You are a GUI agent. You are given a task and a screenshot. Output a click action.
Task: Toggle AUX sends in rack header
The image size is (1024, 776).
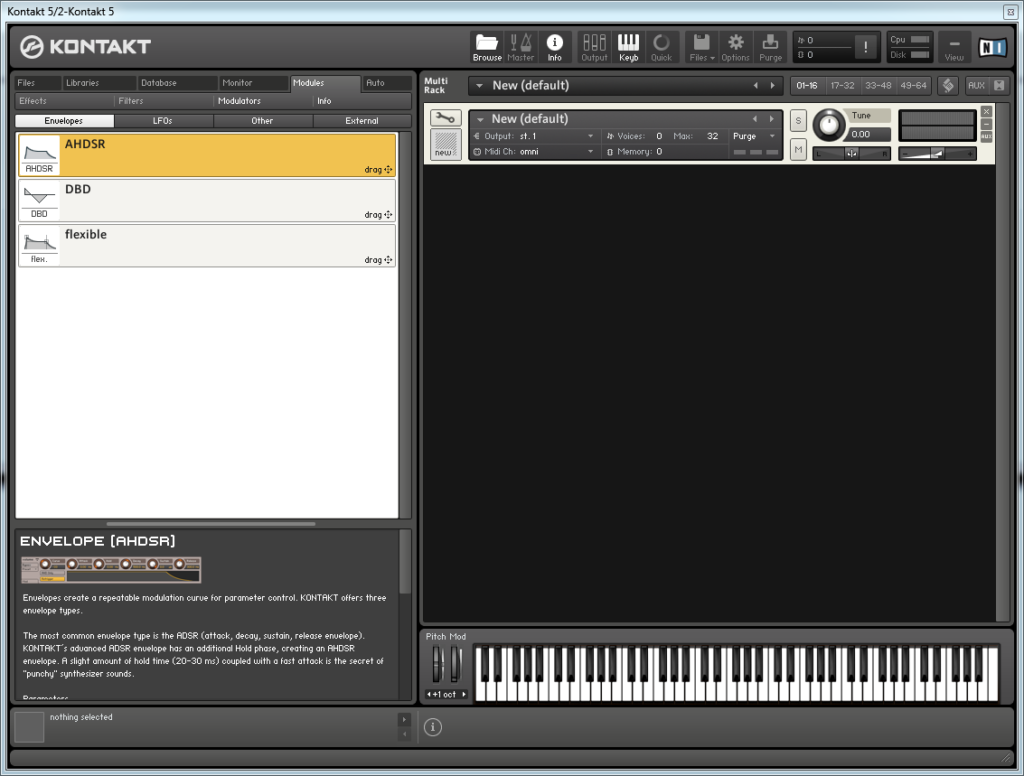(976, 86)
